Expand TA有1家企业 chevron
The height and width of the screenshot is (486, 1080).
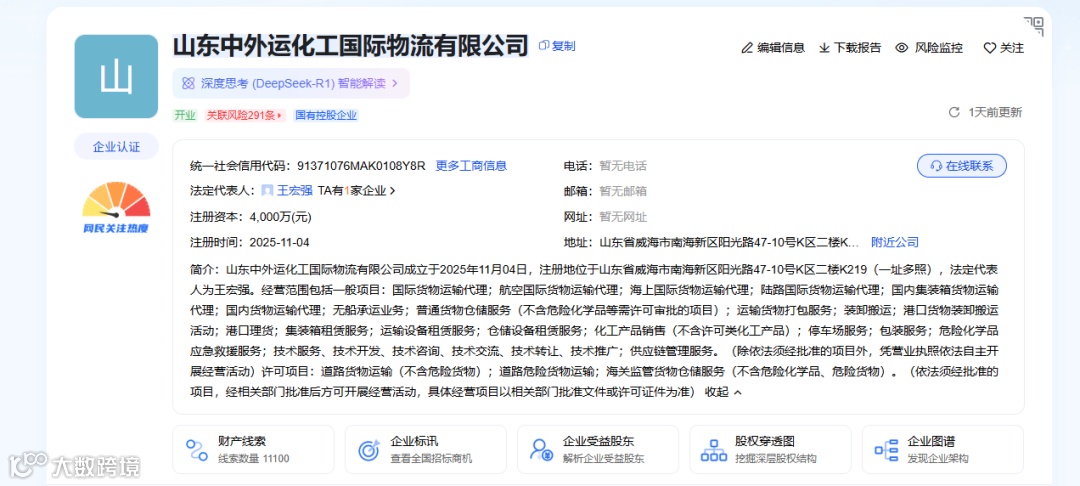(x=393, y=191)
